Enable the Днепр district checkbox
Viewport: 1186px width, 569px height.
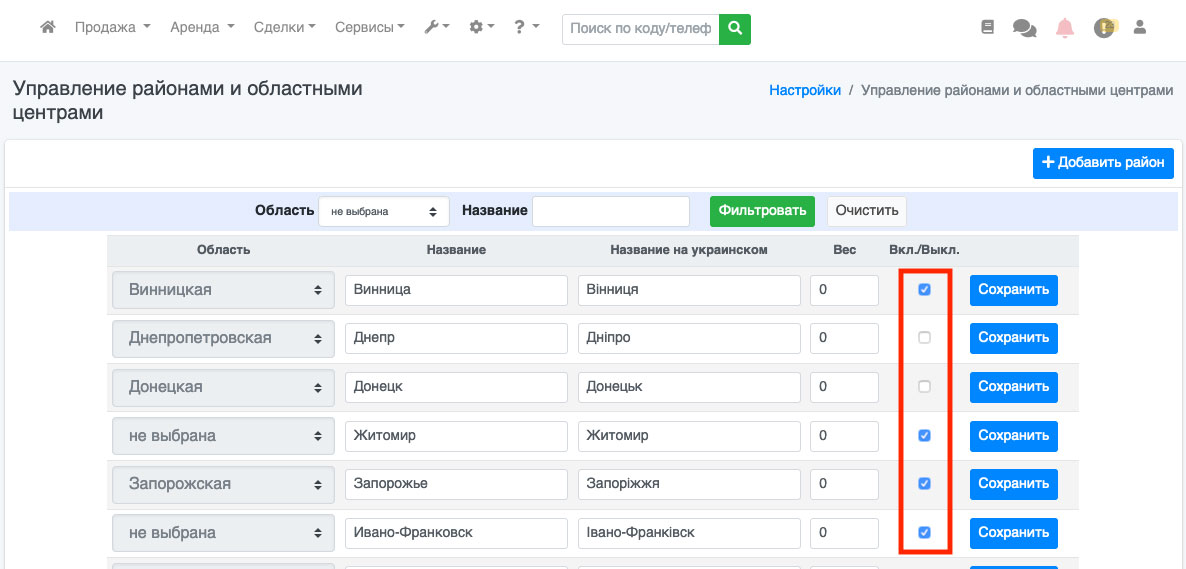point(924,338)
